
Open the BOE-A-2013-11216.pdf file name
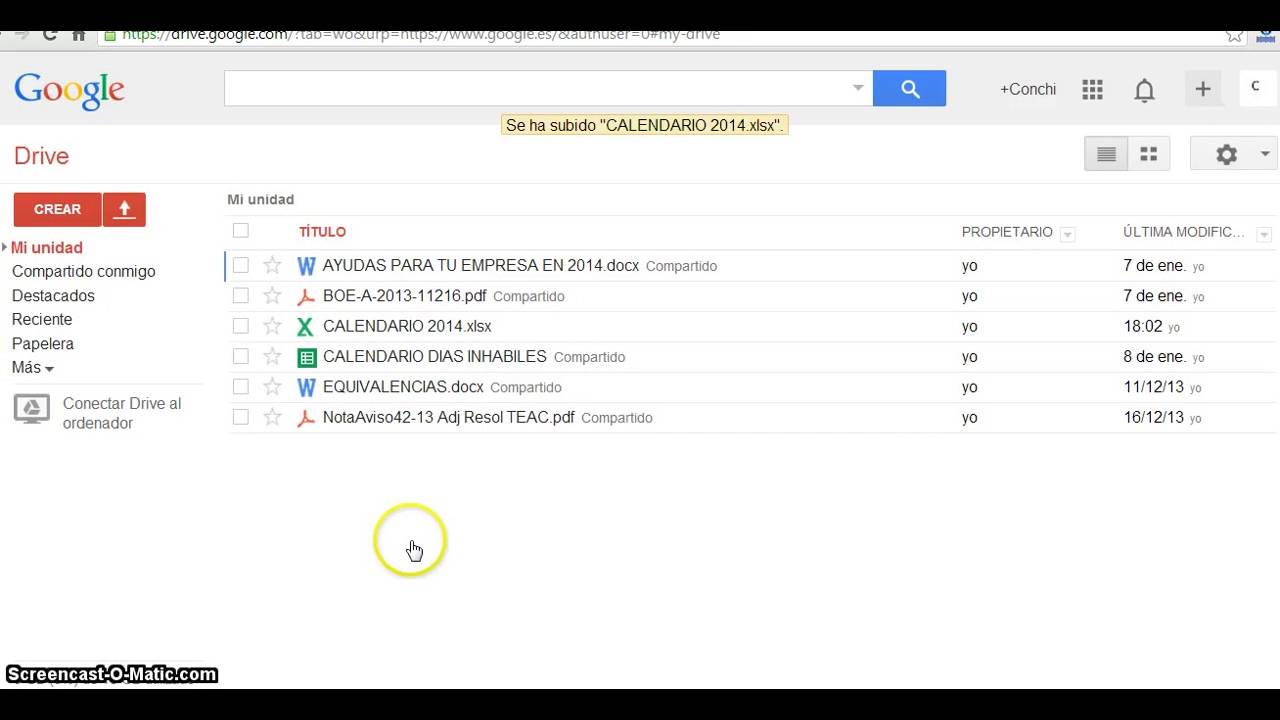(405, 296)
